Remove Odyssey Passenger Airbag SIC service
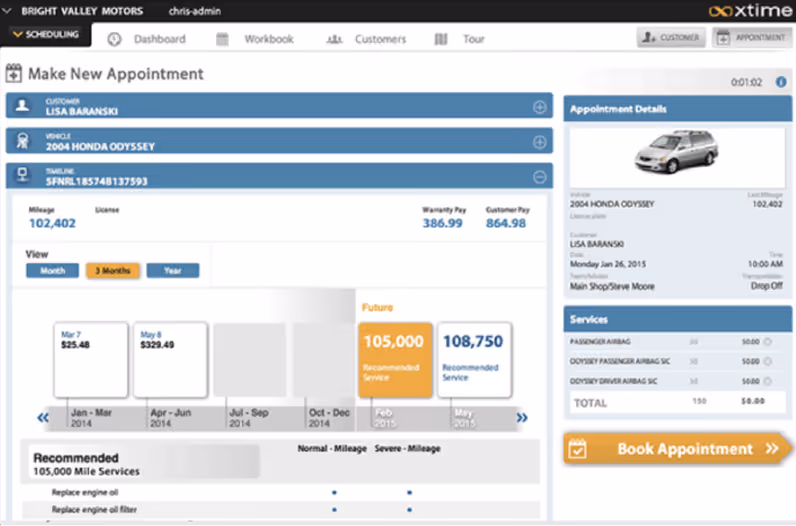 [x=768, y=361]
